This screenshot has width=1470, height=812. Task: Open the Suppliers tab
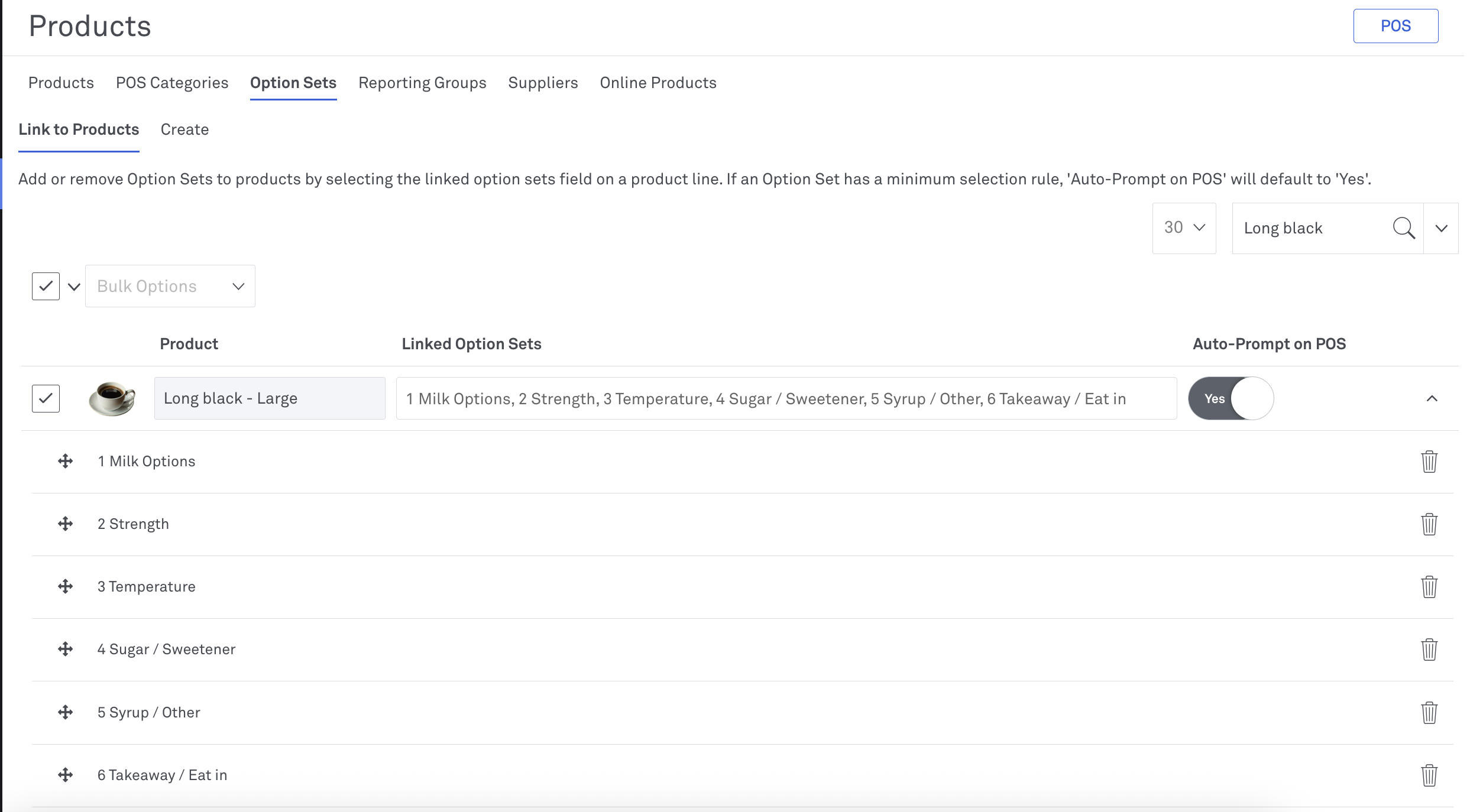[x=543, y=83]
